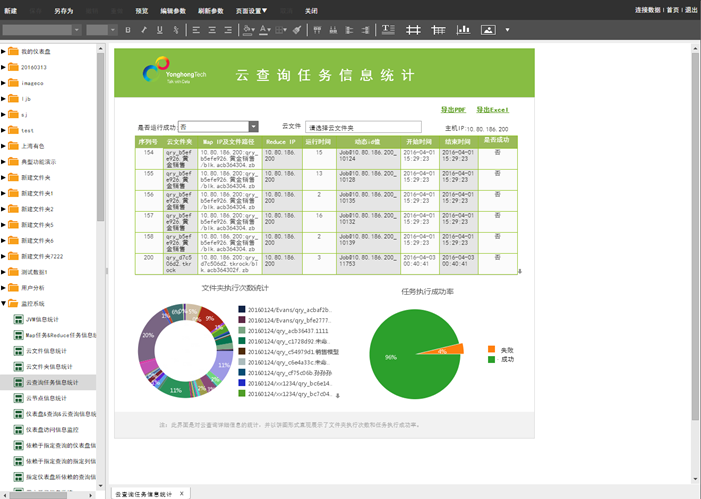
Task: Open the 页面设置 menu
Action: pos(251,11)
